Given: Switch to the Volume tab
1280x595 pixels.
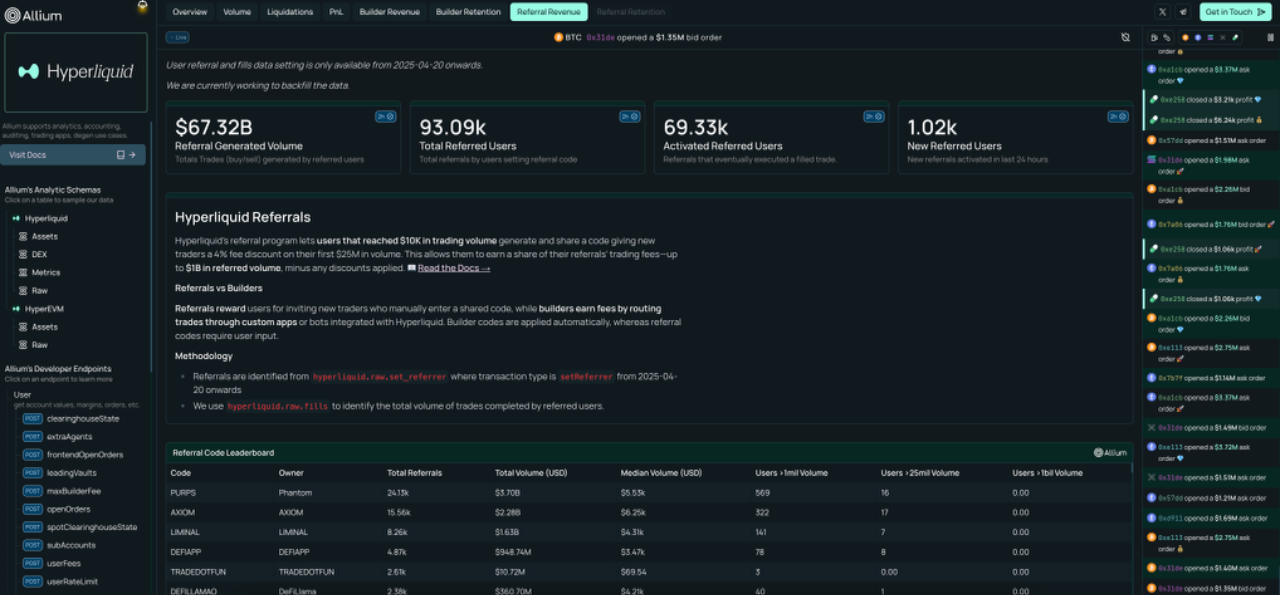Looking at the screenshot, I should [237, 12].
